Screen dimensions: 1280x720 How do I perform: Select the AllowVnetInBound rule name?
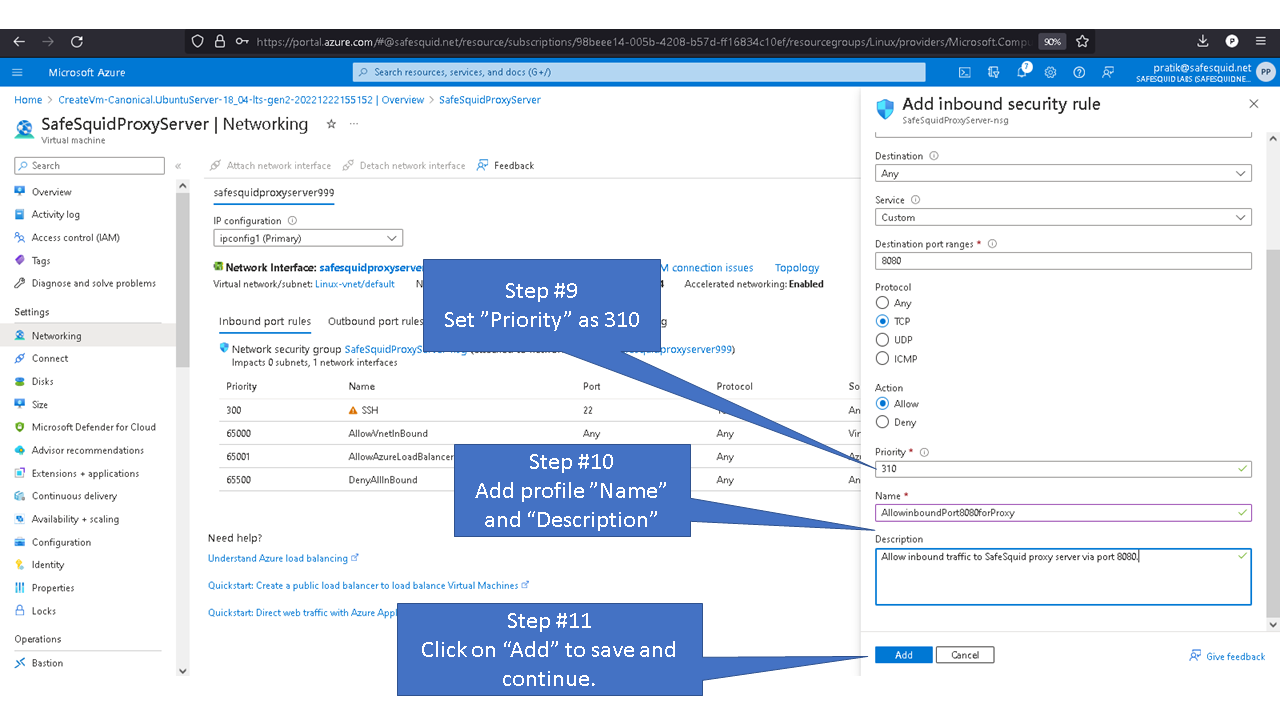[x=388, y=433]
